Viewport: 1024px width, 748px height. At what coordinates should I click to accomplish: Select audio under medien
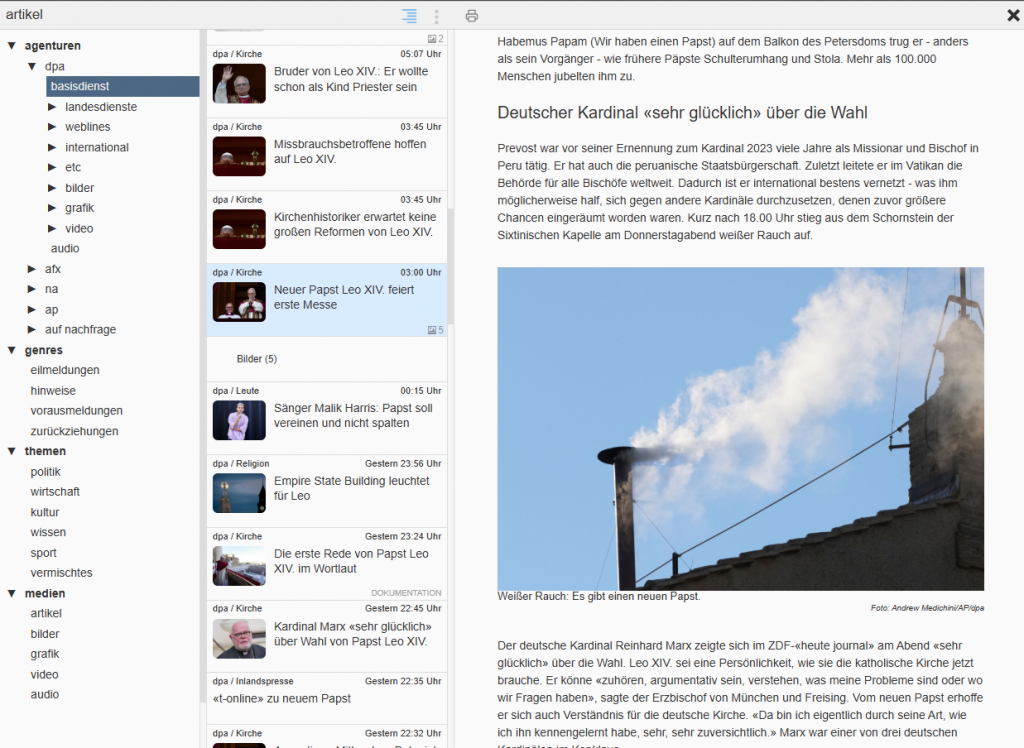pos(44,694)
